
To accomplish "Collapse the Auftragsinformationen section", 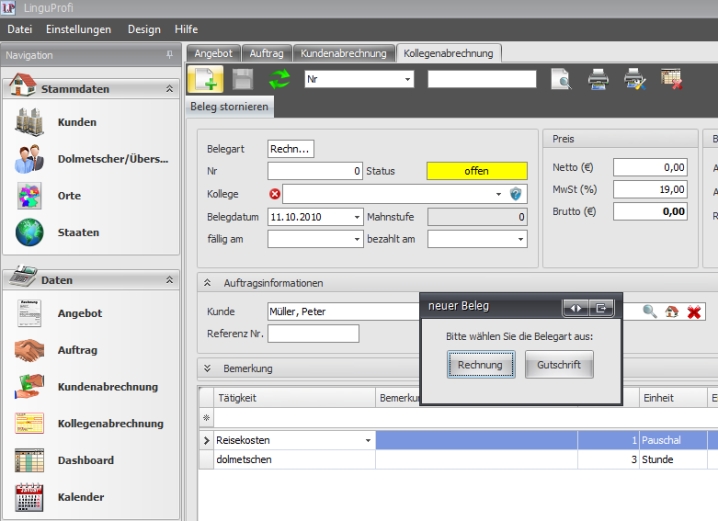I will [x=207, y=284].
